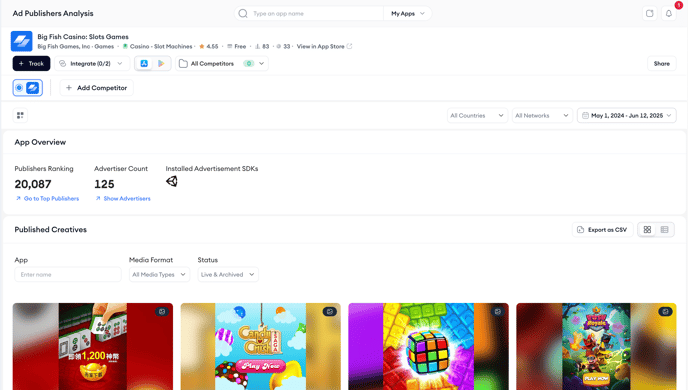Image resolution: width=688 pixels, height=390 pixels.
Task: Open the My Apps dropdown
Action: (408, 14)
